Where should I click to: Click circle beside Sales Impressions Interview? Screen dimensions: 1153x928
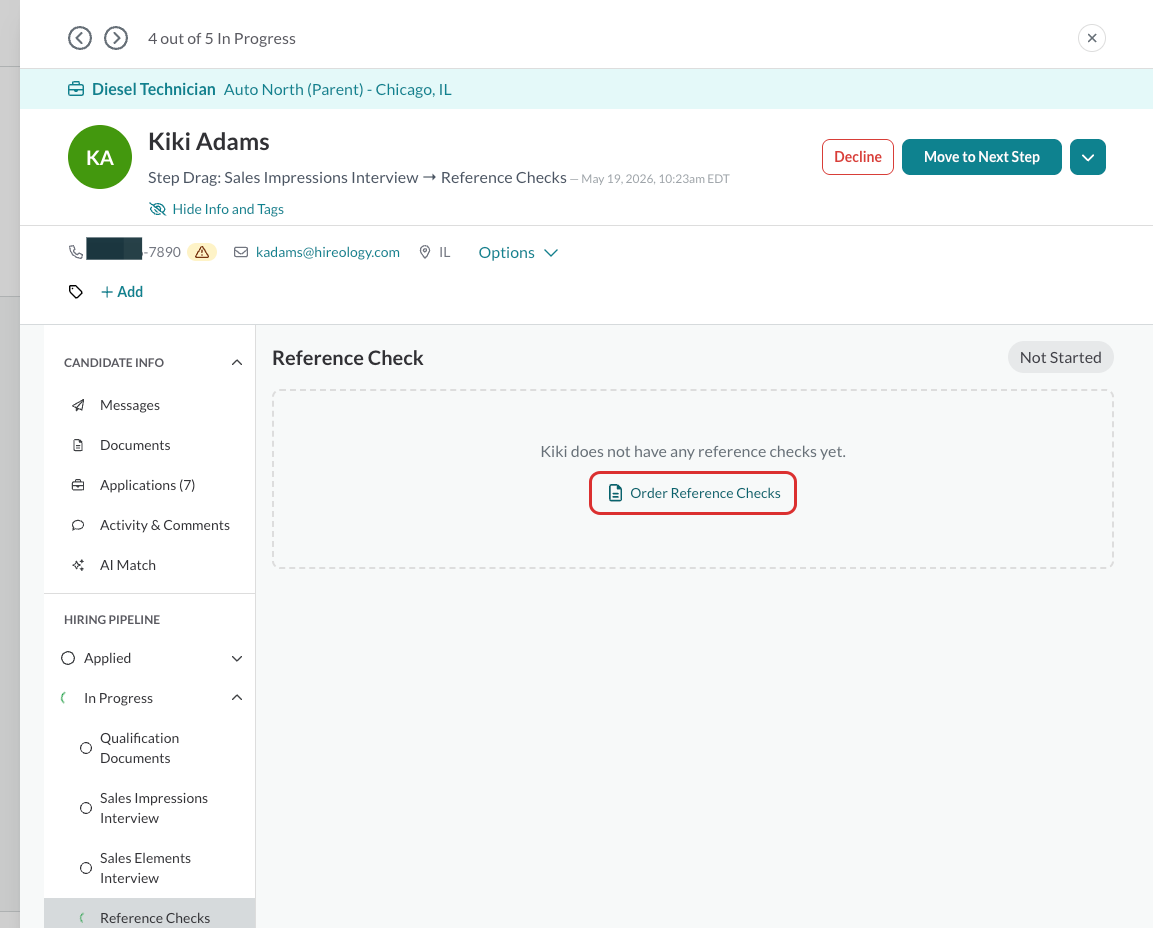click(86, 808)
